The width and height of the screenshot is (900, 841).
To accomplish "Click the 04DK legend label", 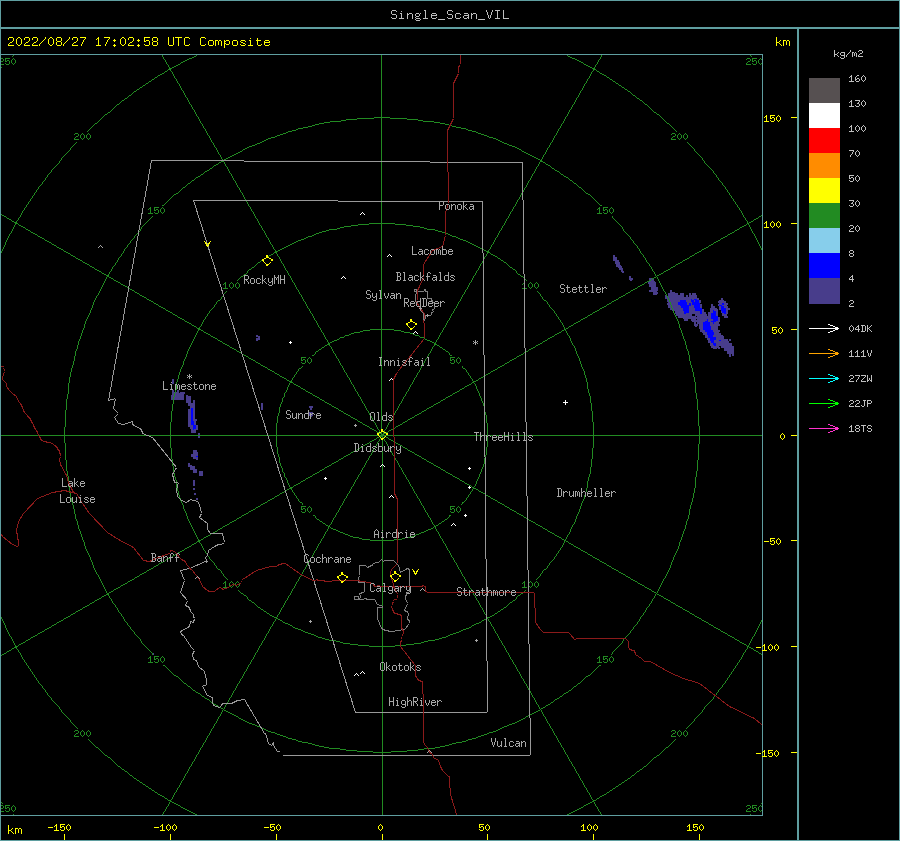I will pos(860,328).
